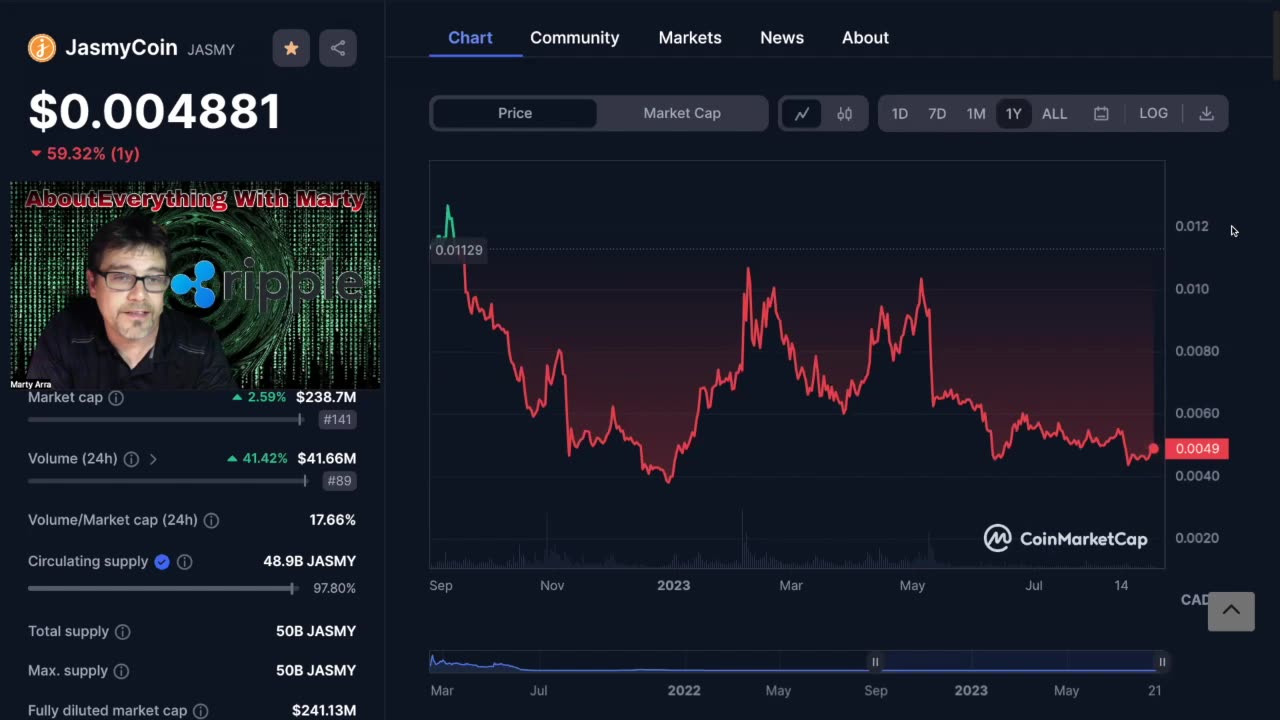
Task: Click the chart overview range bar
Action: coord(797,662)
